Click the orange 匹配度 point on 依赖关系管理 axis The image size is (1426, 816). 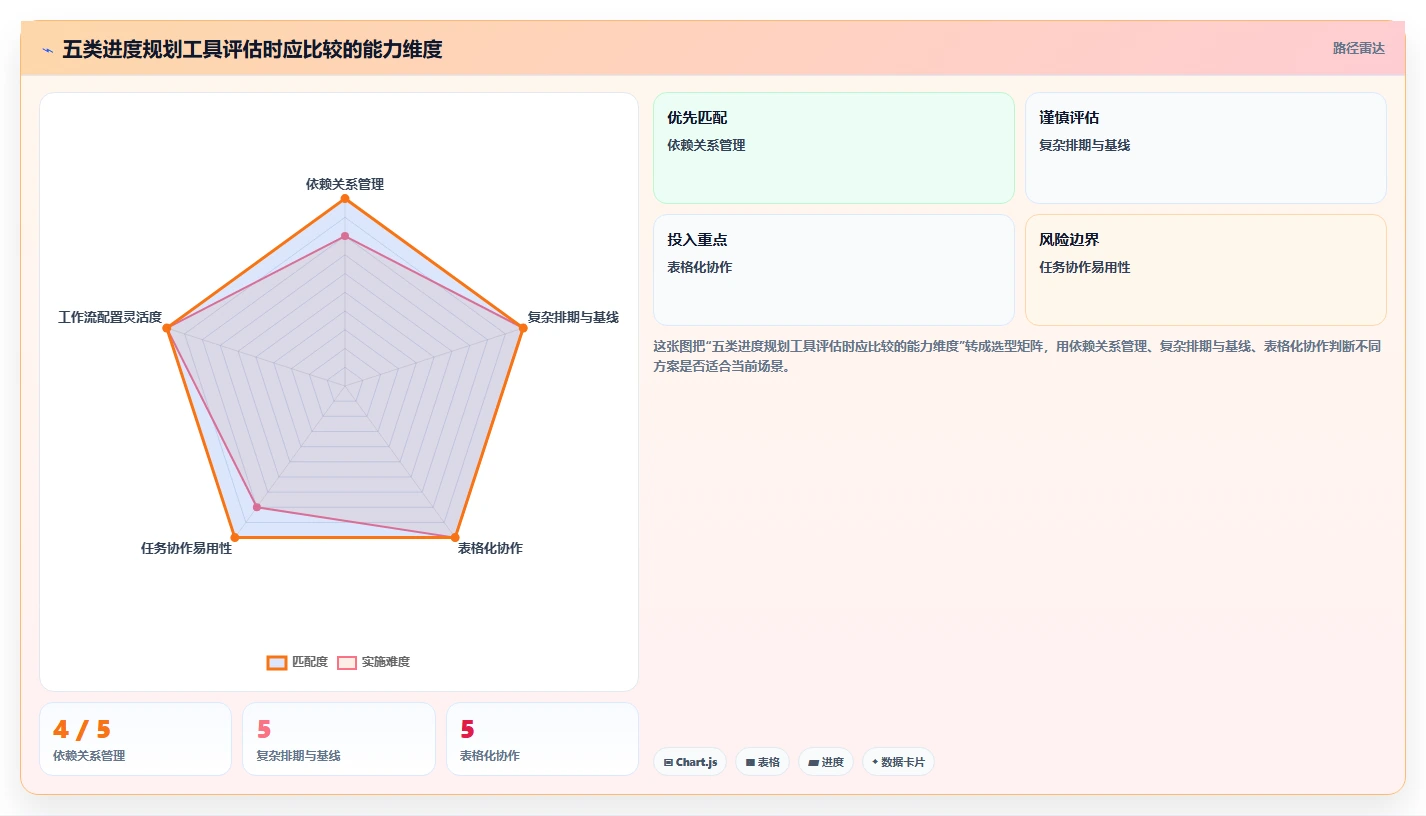[x=345, y=199]
